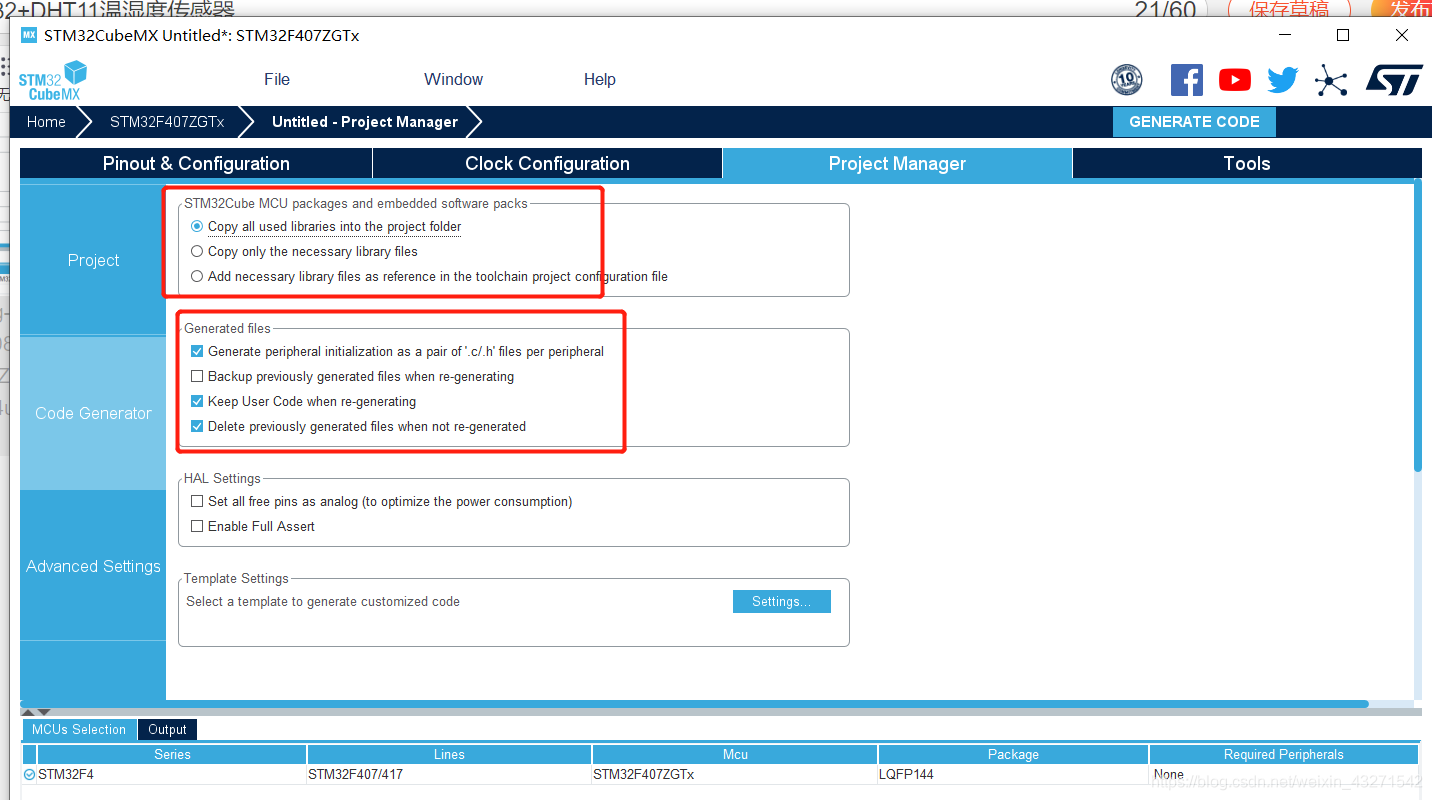Open the Window menu
Viewport: 1432px width, 800px height.
tap(453, 80)
